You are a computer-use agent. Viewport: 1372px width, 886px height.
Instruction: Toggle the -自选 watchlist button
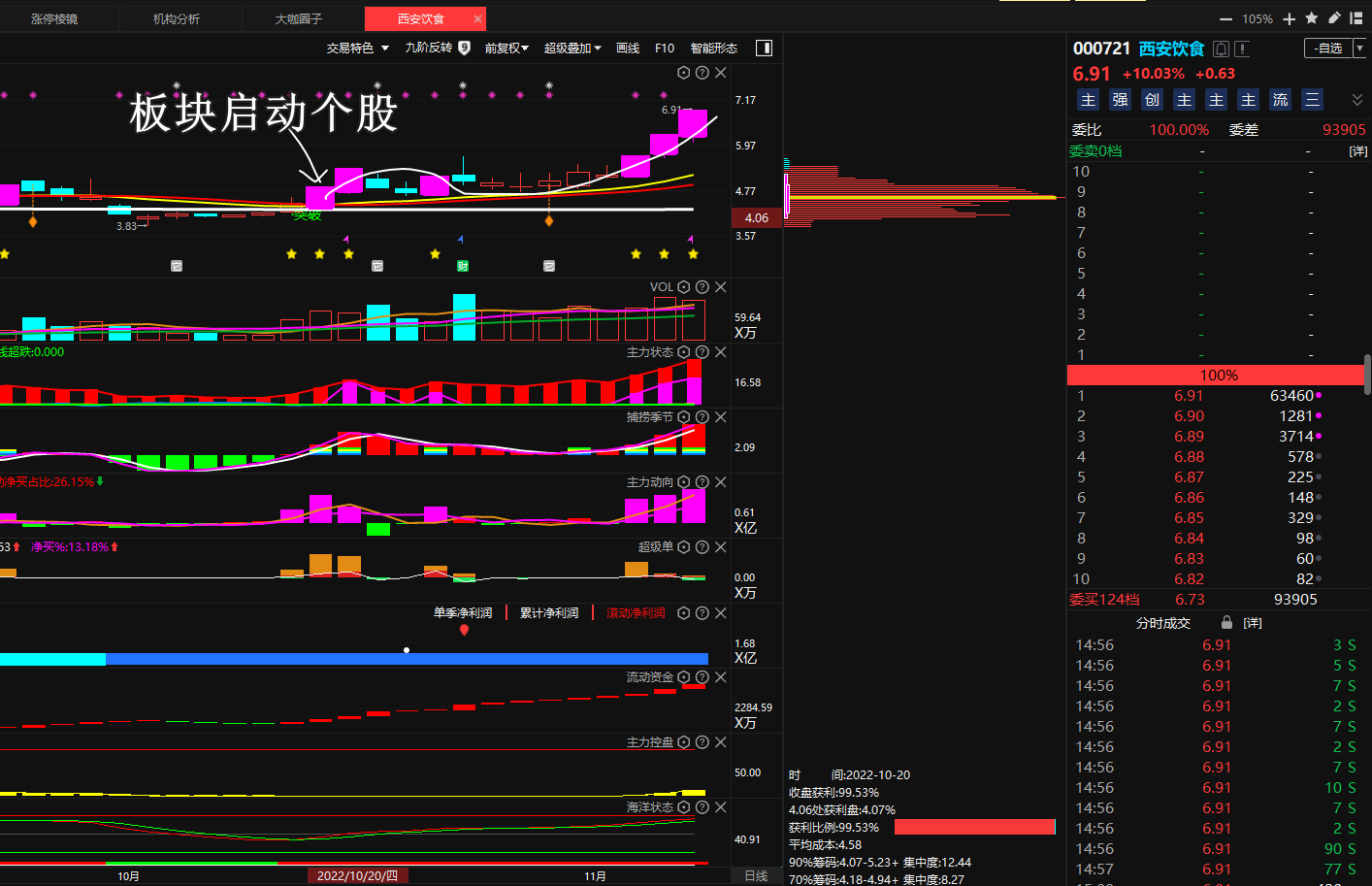pos(1327,49)
